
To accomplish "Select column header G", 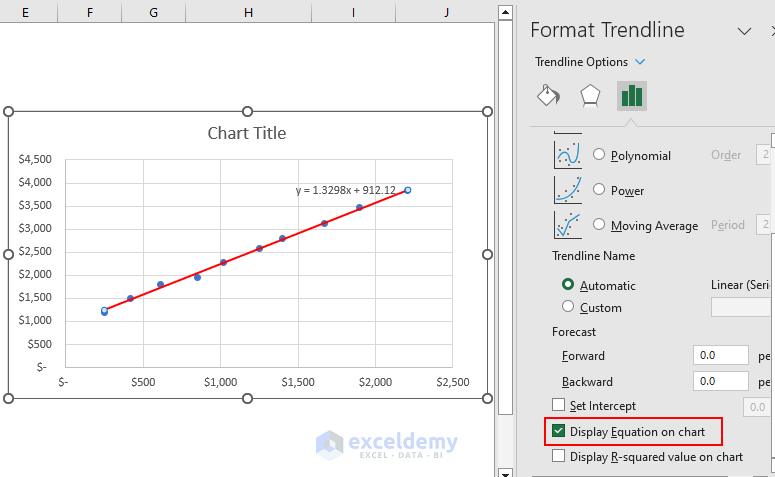I will [x=154, y=12].
